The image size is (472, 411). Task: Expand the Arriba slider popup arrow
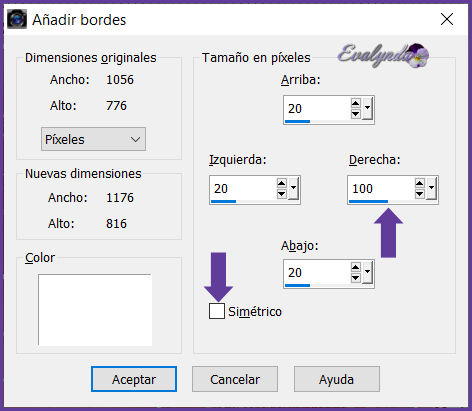[x=367, y=108]
